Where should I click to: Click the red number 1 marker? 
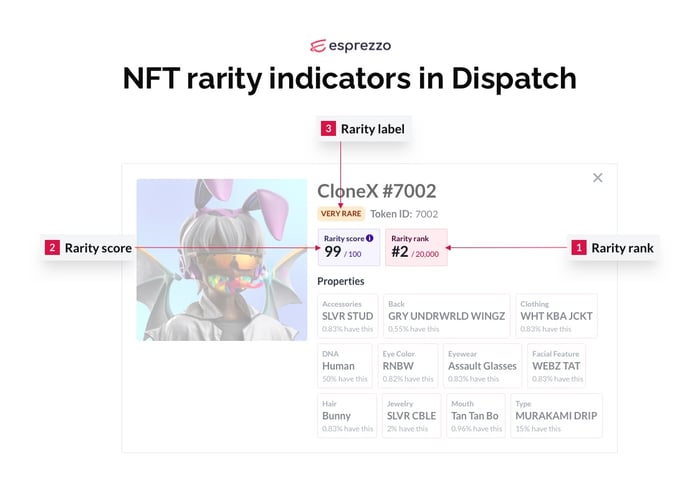[x=579, y=247]
